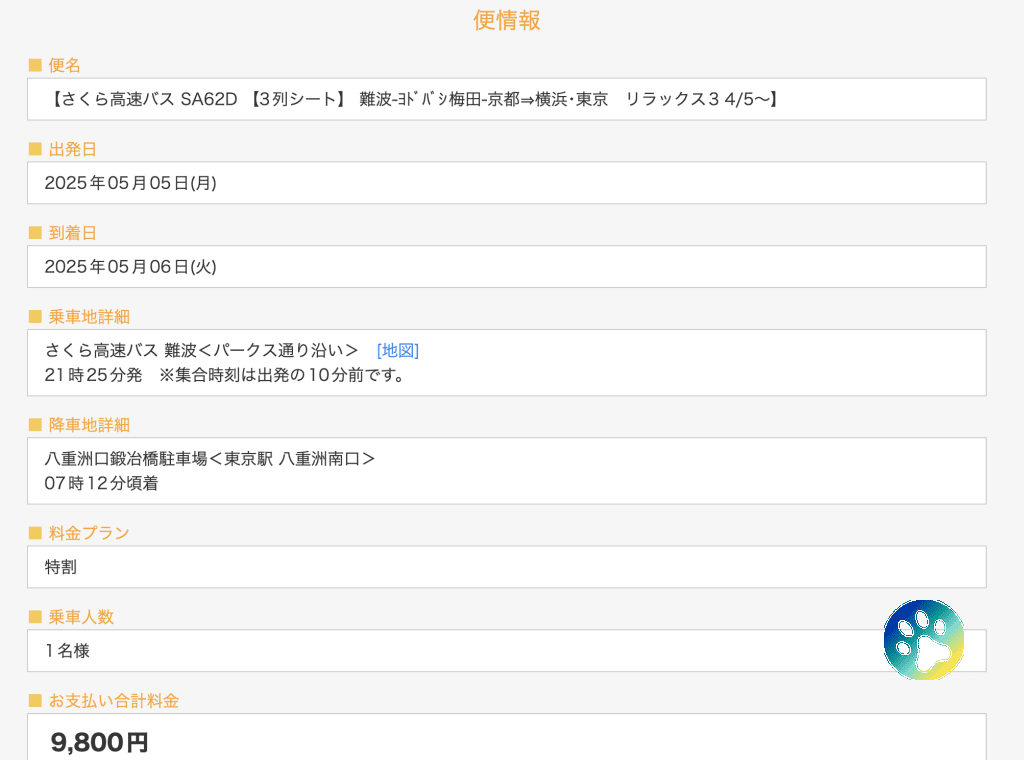
Task: Click the yellow square beside お支払い合計料金
Action: 35,701
